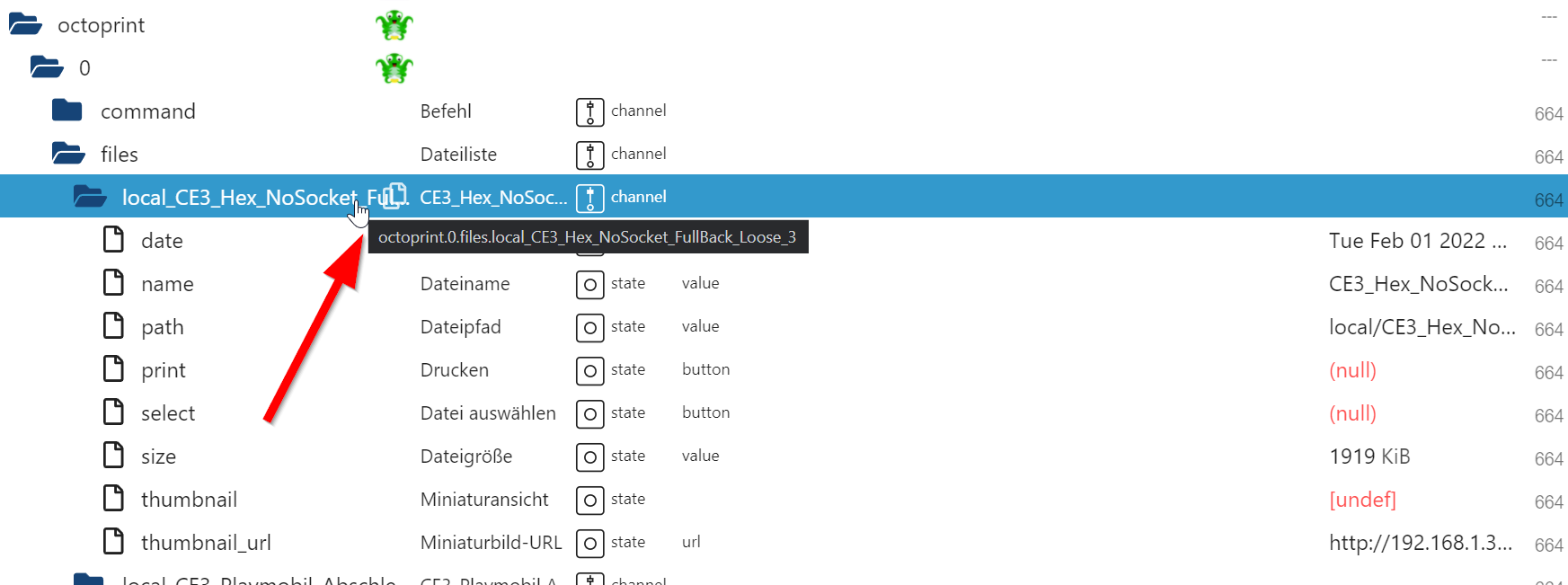Select the size file icon

pos(113,455)
